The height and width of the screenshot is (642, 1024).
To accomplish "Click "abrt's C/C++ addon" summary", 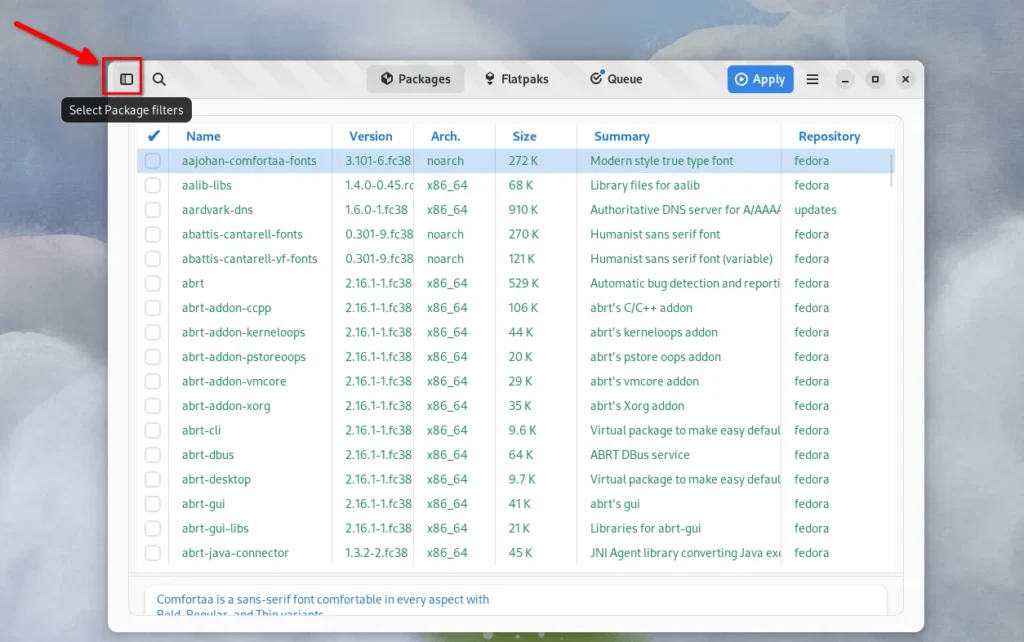I will click(641, 308).
